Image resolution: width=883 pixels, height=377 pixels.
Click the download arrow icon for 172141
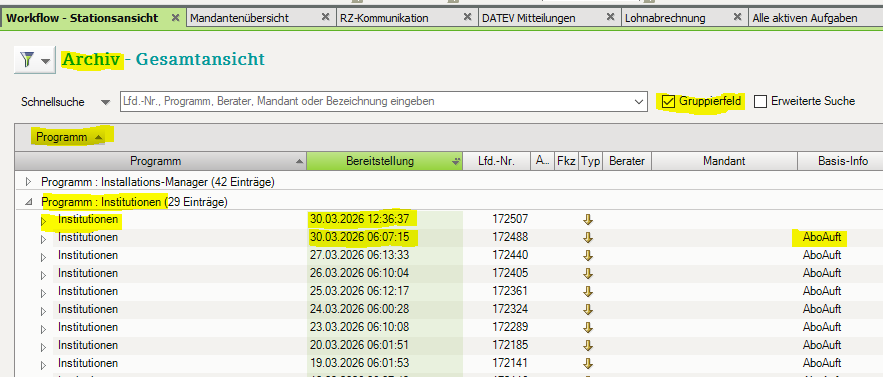[x=588, y=363]
